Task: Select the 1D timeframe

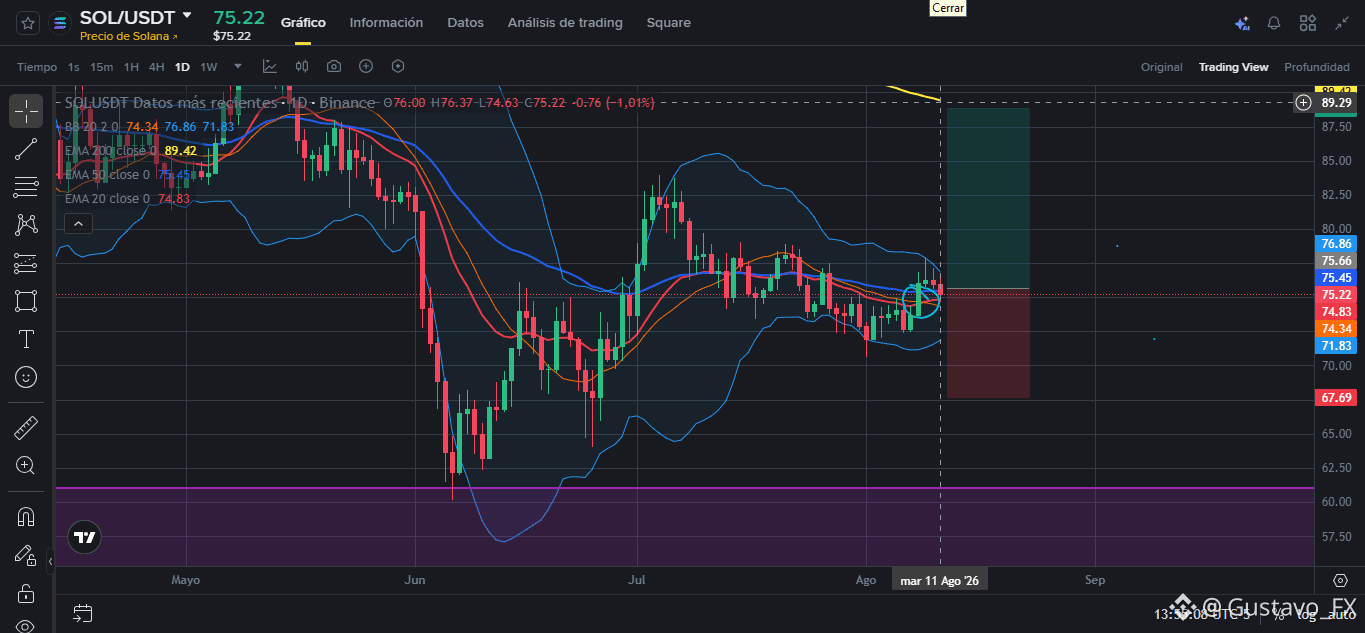Action: pos(182,67)
